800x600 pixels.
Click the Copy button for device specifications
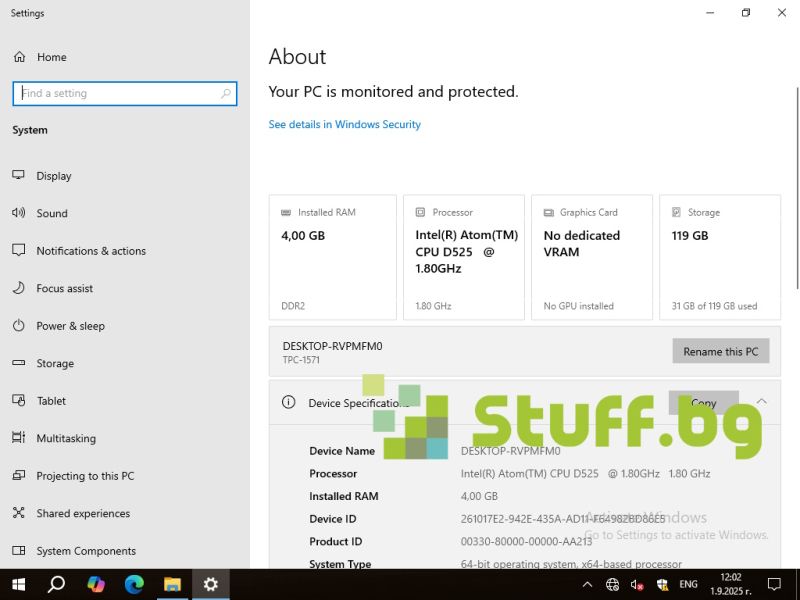(x=703, y=402)
